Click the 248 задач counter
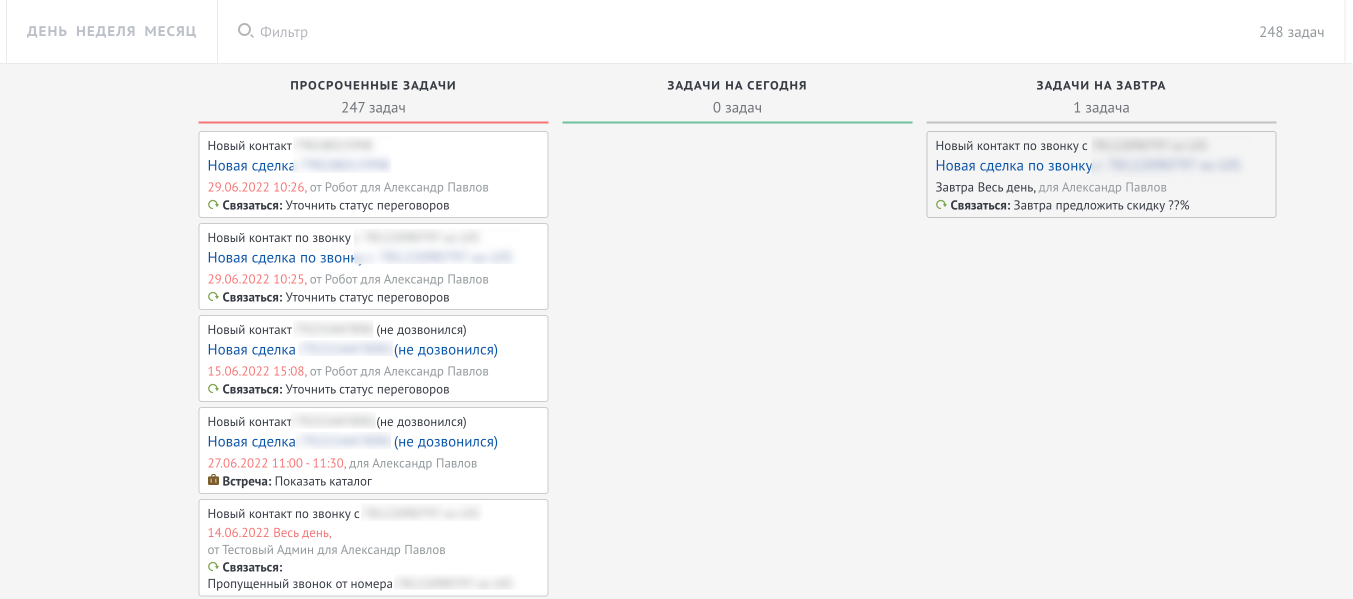Image resolution: width=1353 pixels, height=599 pixels. [1291, 32]
